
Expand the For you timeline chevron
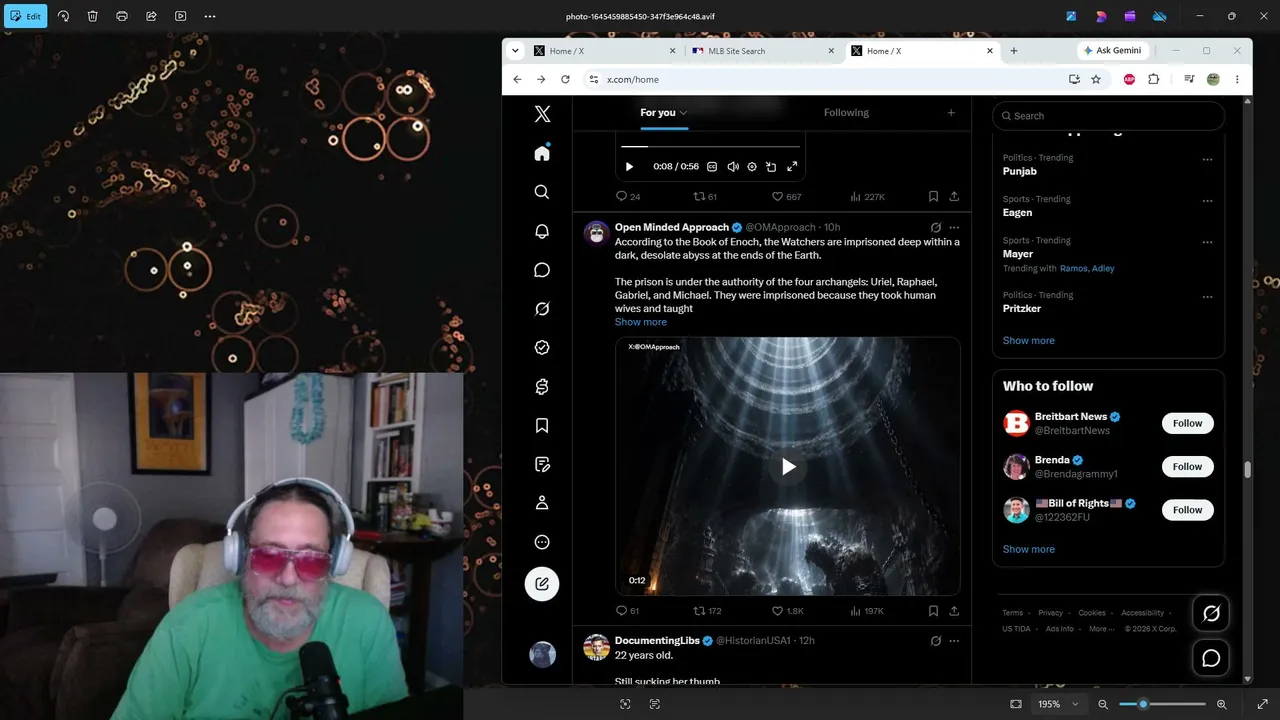pyautogui.click(x=683, y=113)
